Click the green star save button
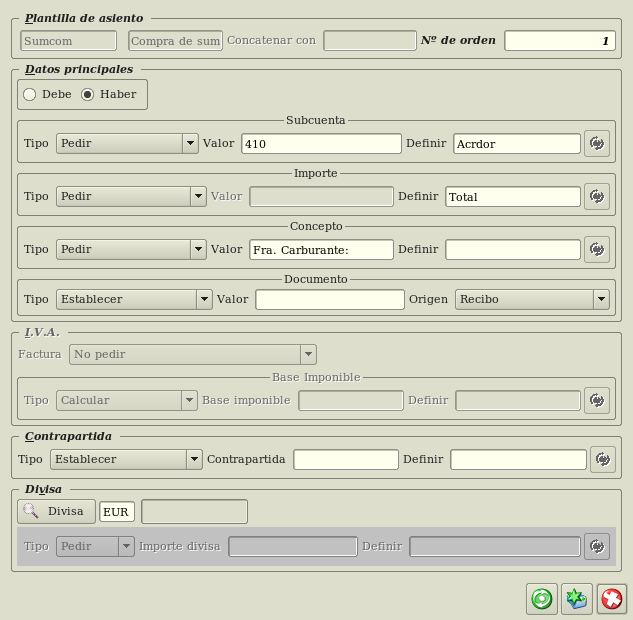The width and height of the screenshot is (633, 620). (577, 598)
